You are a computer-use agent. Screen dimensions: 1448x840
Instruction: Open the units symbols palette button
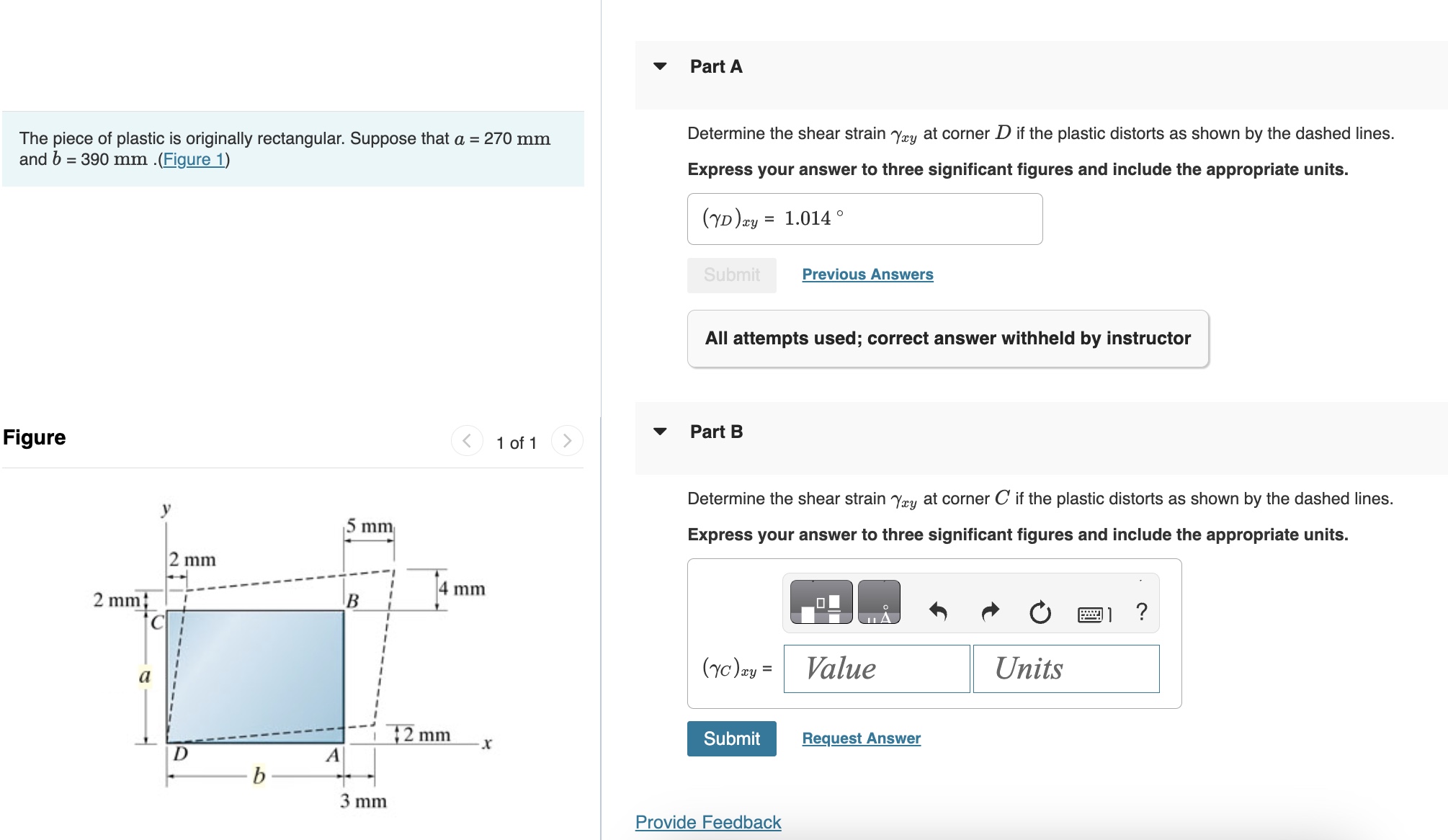pyautogui.click(x=879, y=602)
